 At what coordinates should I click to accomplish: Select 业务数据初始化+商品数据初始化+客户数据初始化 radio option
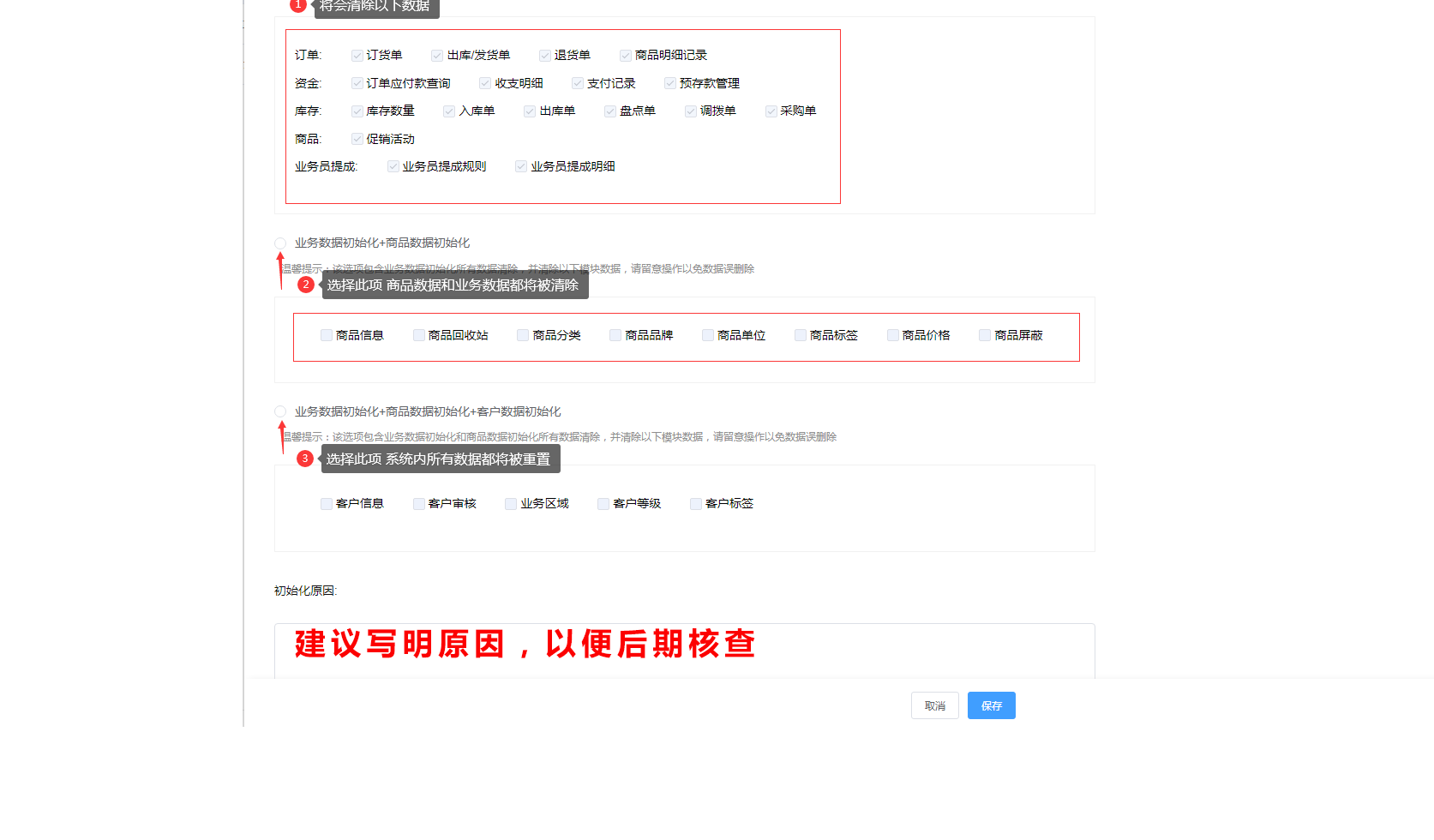(x=280, y=412)
